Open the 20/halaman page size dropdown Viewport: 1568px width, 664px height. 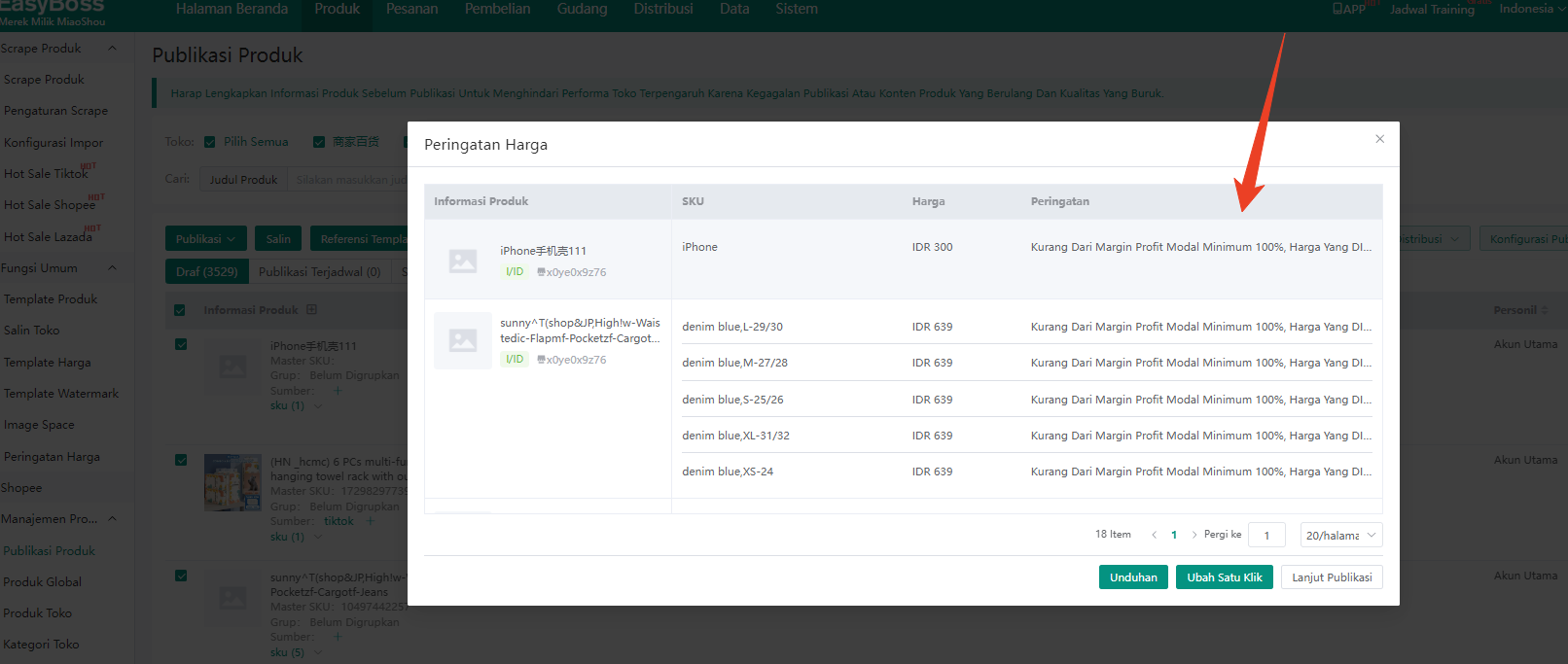pyautogui.click(x=1341, y=536)
